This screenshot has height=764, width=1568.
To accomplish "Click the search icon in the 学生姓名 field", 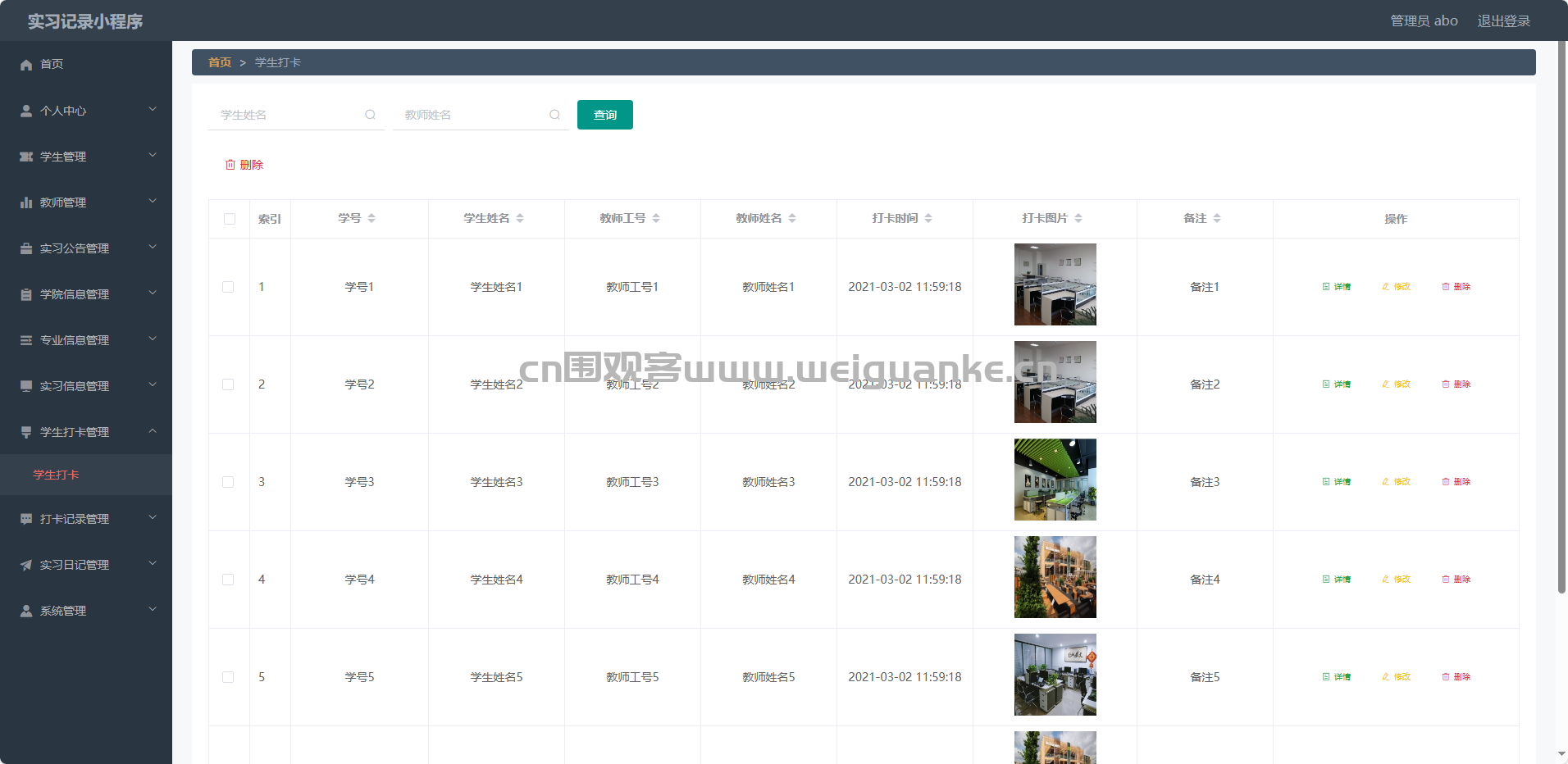I will click(x=371, y=115).
